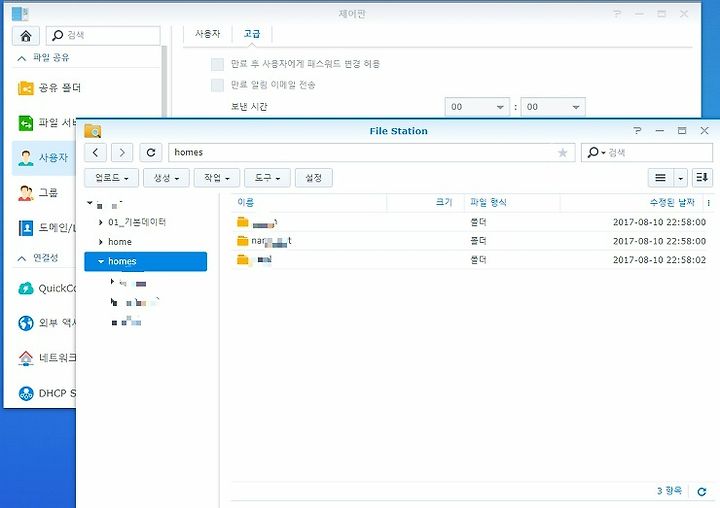Collapse File Sharing section in Control Panel

pyautogui.click(x=22, y=58)
